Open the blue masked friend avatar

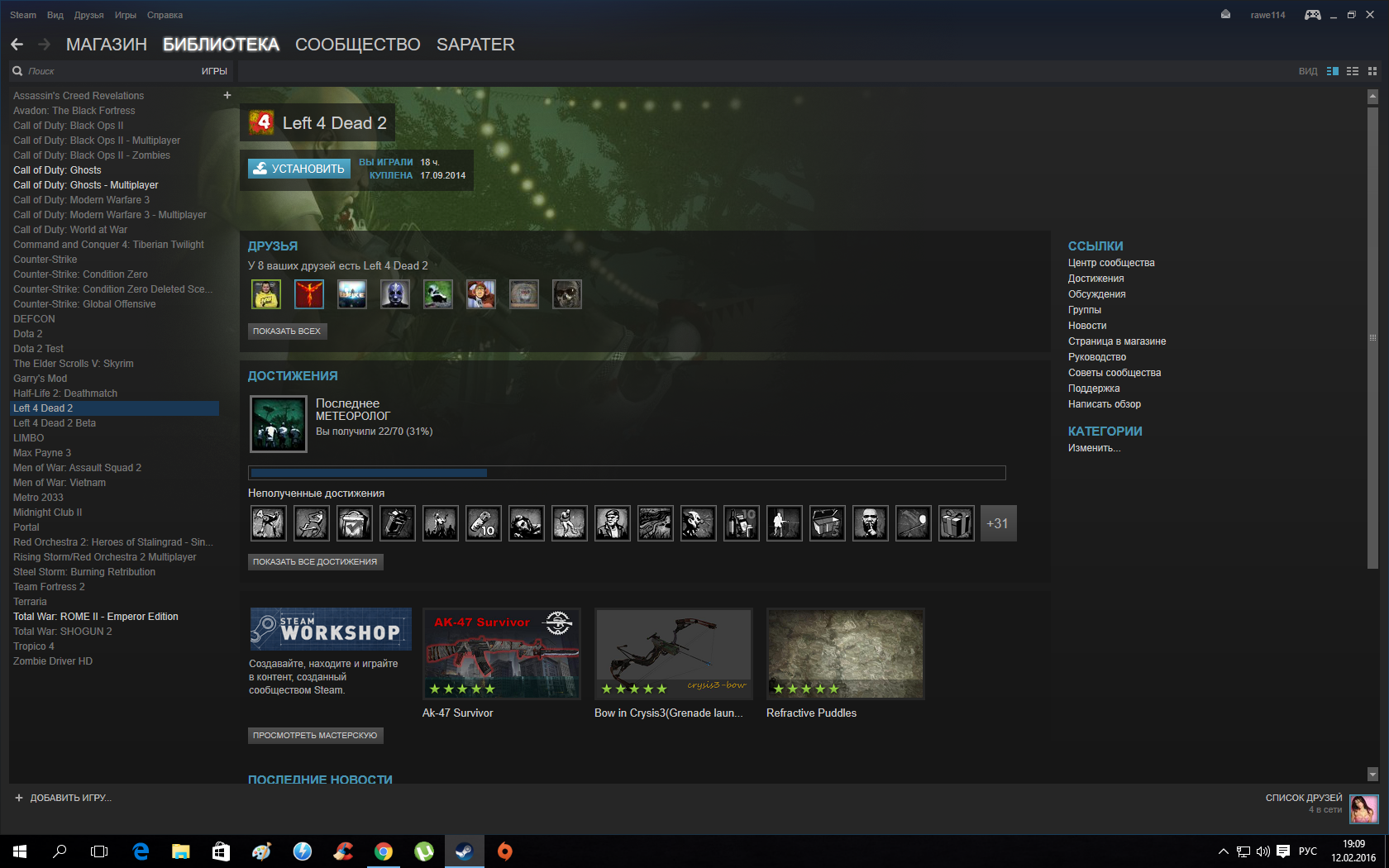395,294
